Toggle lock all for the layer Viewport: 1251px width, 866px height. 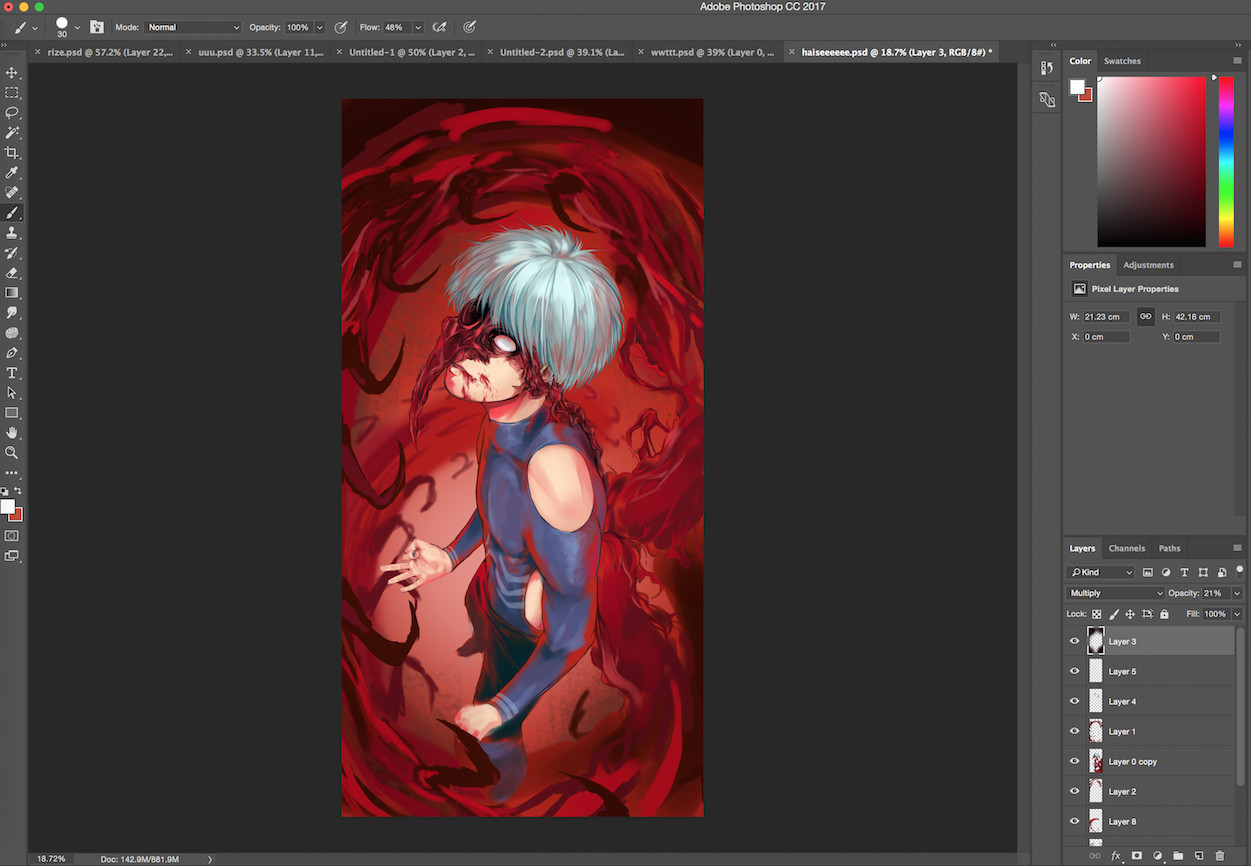[x=1164, y=614]
